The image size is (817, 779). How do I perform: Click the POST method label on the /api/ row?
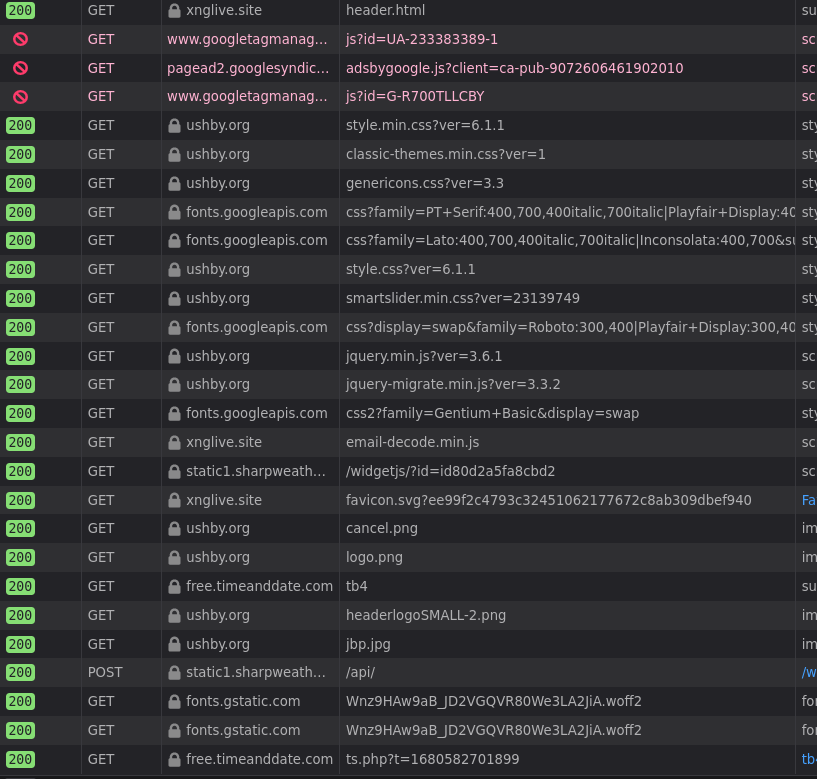click(105, 672)
